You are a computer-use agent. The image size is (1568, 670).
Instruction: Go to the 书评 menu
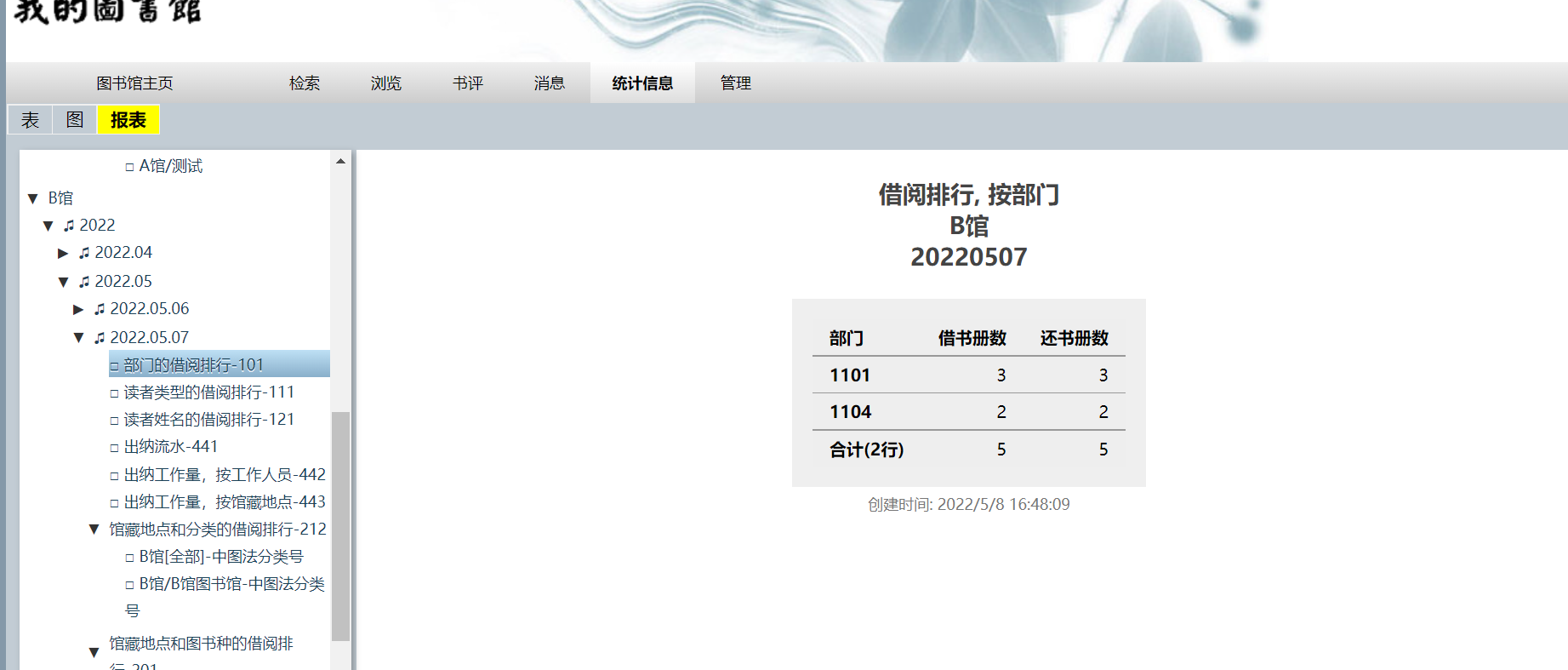[x=468, y=83]
